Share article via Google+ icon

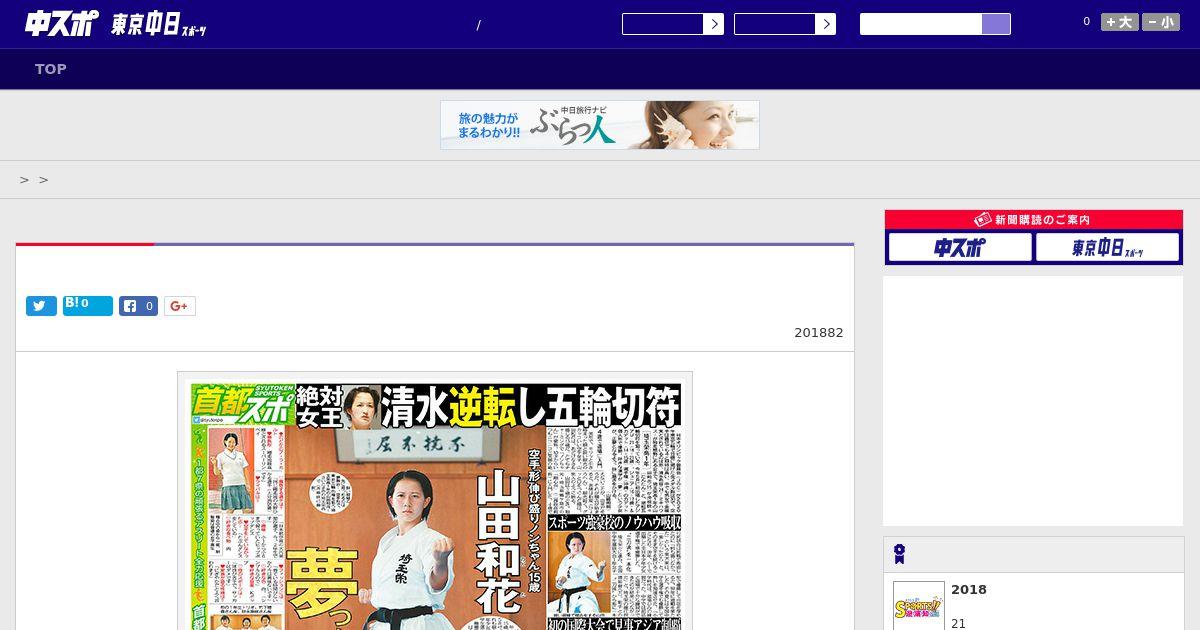(180, 306)
